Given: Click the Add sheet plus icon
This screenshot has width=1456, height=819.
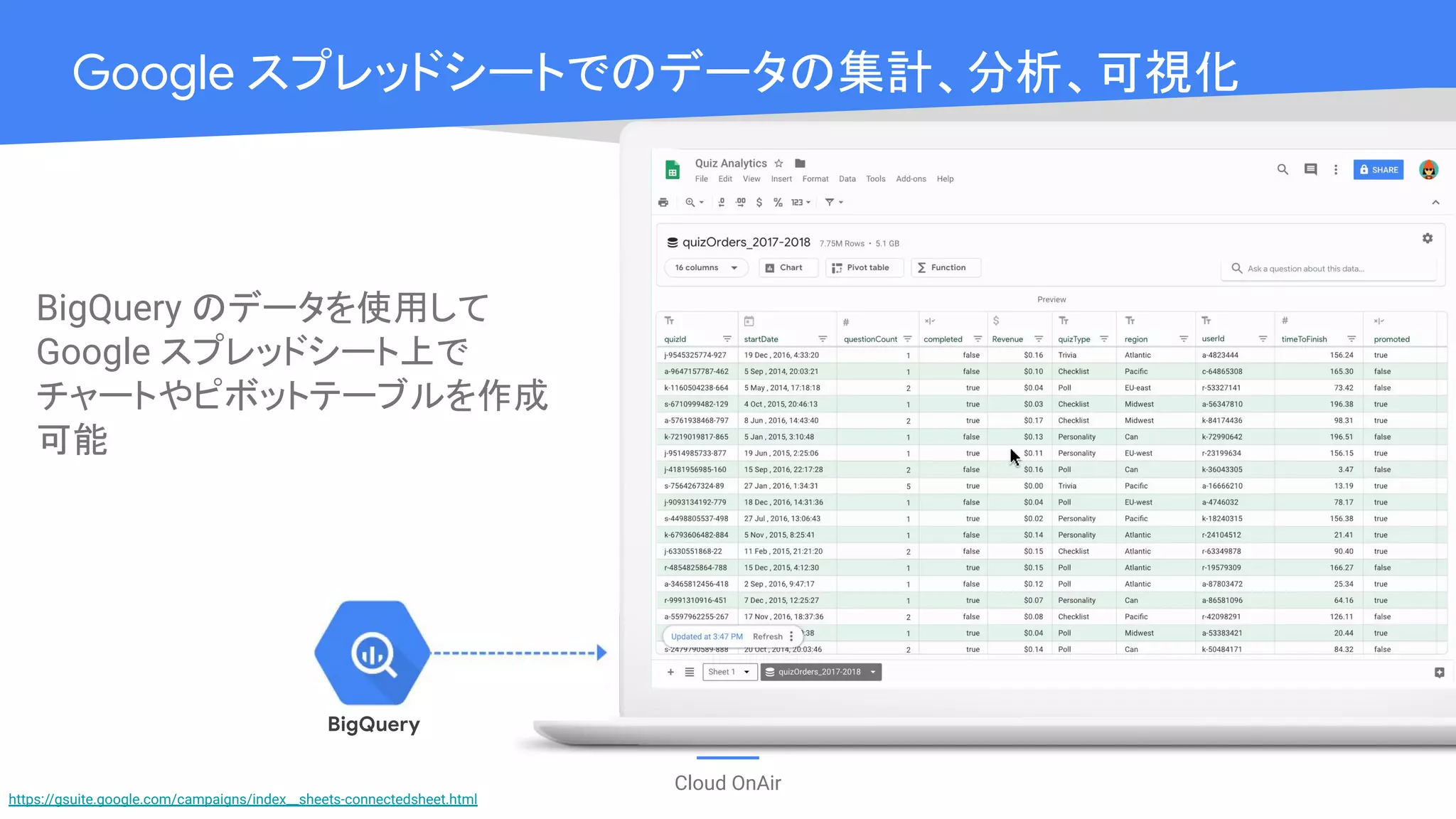Looking at the screenshot, I should coord(670,672).
